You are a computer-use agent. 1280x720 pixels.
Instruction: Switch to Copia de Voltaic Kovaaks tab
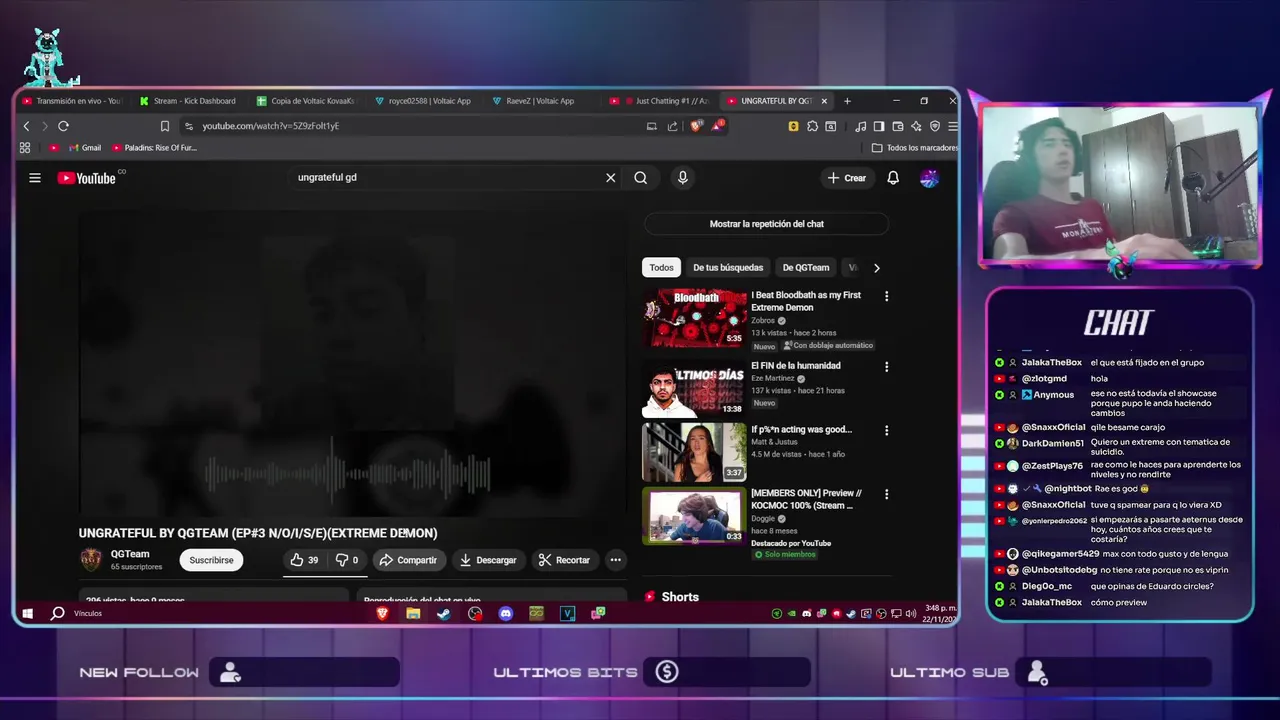click(306, 101)
